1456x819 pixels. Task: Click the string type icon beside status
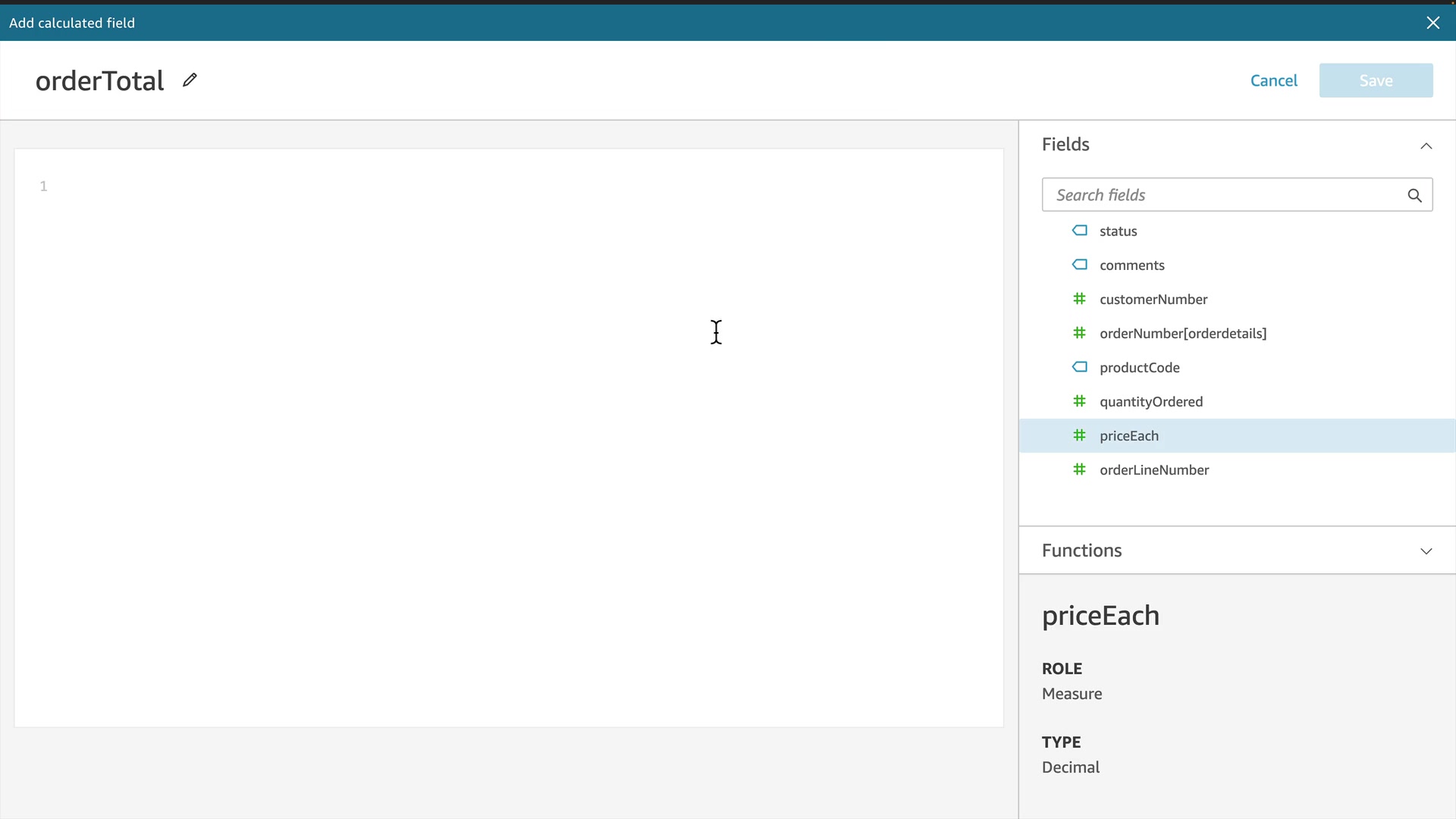click(1079, 231)
